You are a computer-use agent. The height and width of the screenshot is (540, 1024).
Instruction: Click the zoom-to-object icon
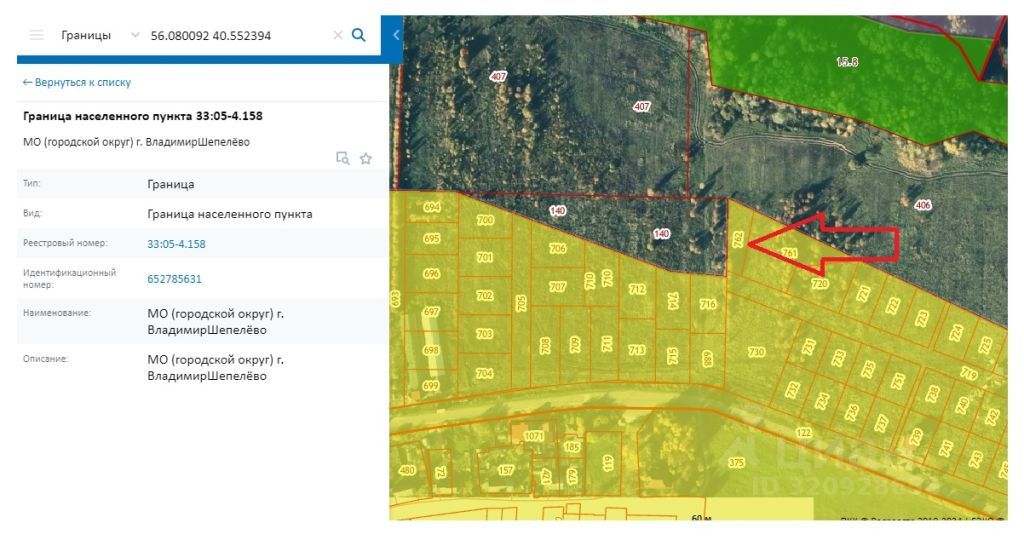[x=343, y=158]
